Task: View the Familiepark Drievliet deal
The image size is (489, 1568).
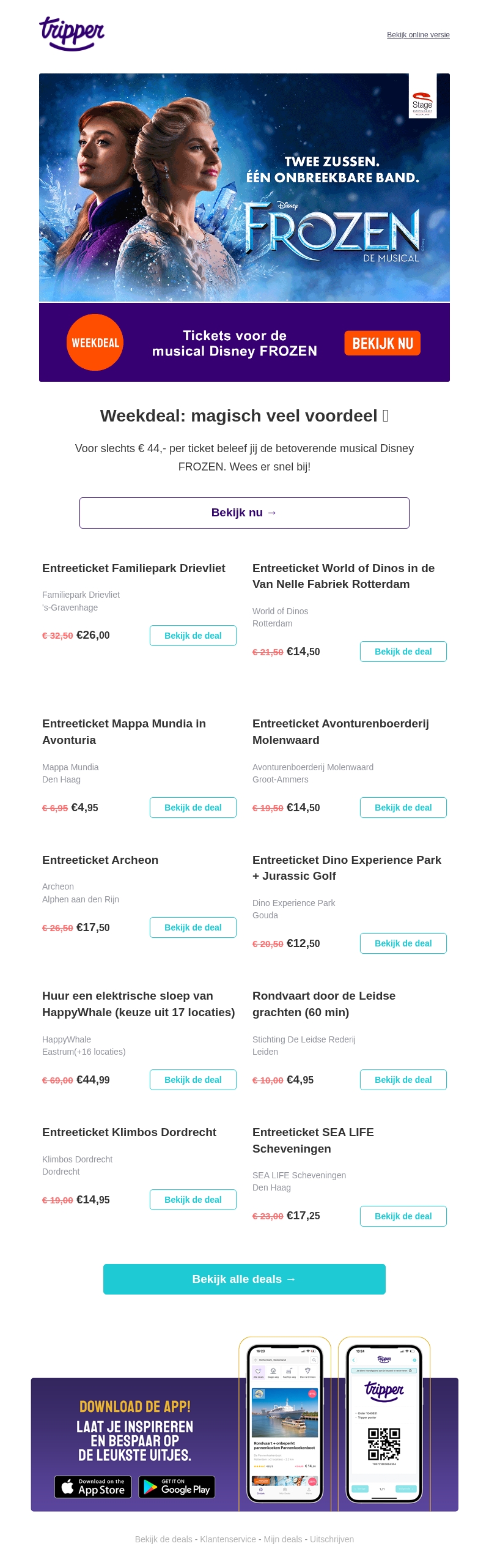Action: coord(193,636)
